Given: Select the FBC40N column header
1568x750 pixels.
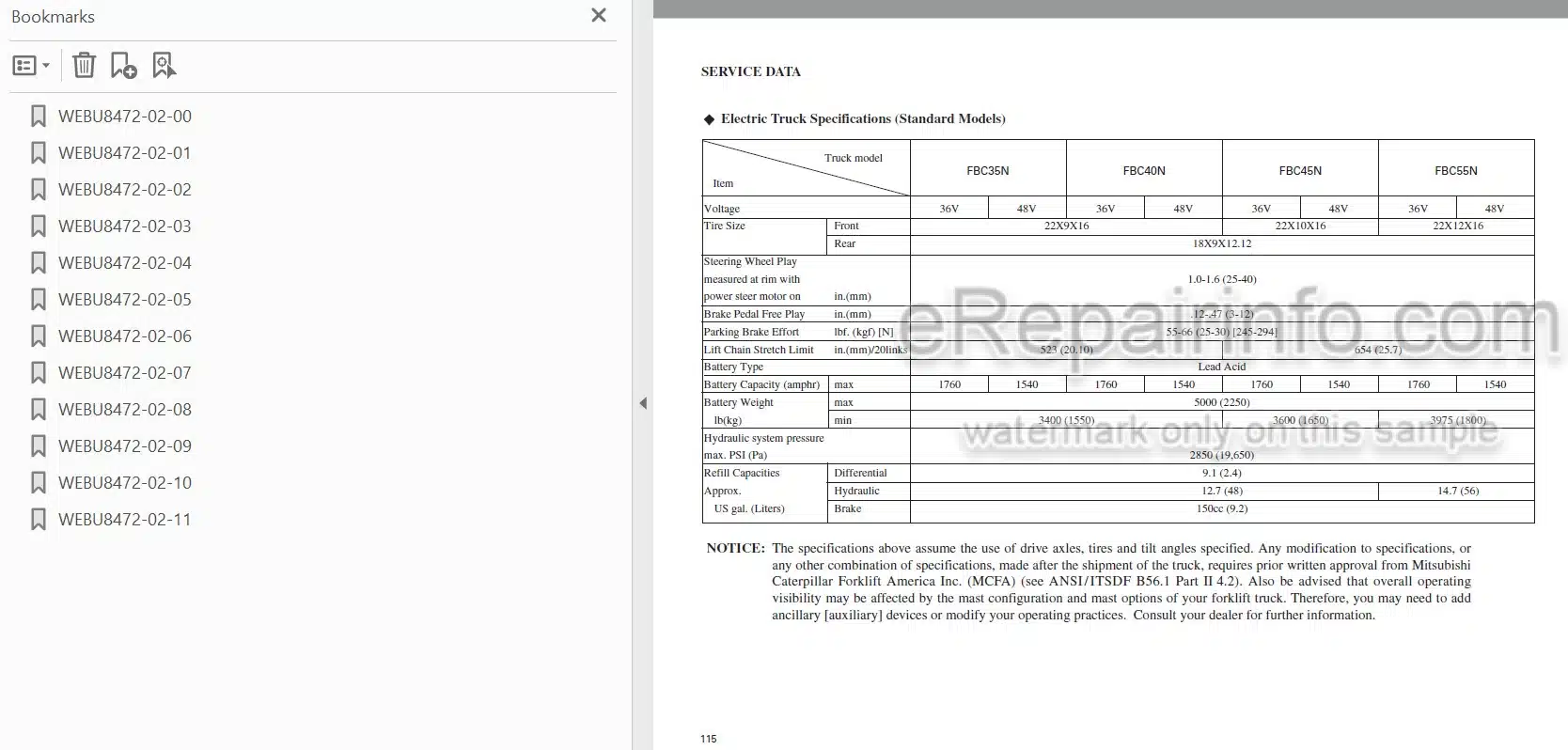Looking at the screenshot, I should (x=1144, y=171).
